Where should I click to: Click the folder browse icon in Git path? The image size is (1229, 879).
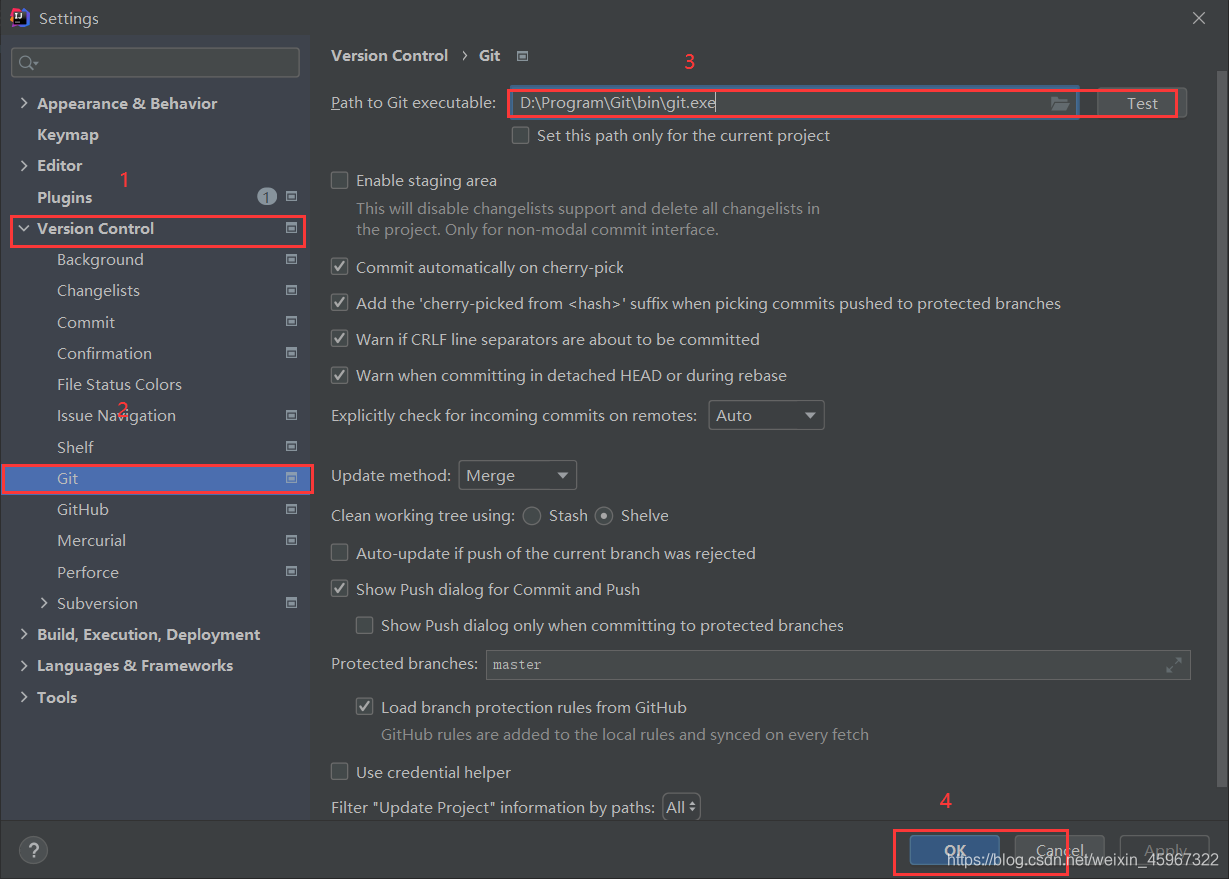pos(1060,103)
